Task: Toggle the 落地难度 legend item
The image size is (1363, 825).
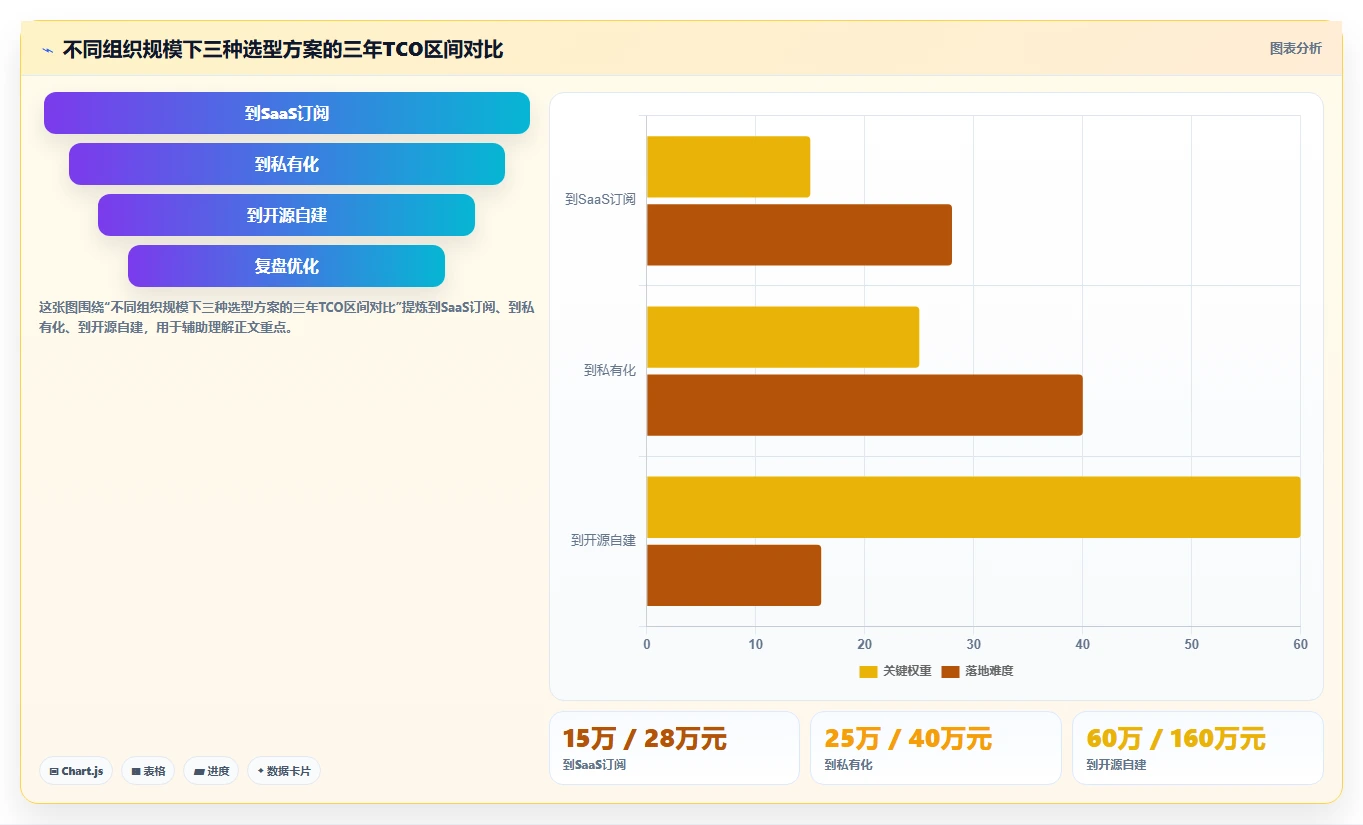Action: click(977, 671)
